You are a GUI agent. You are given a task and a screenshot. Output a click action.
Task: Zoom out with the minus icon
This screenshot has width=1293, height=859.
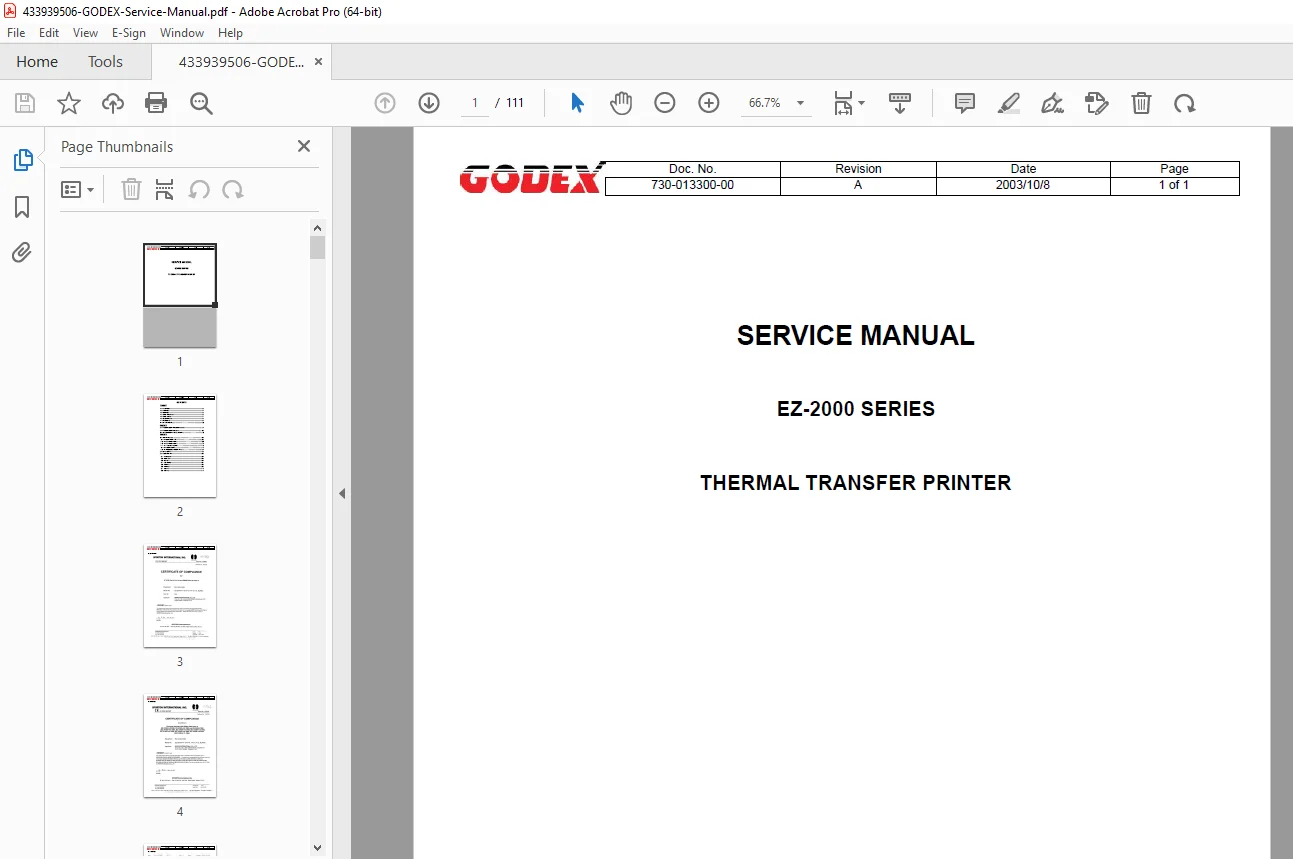click(665, 103)
